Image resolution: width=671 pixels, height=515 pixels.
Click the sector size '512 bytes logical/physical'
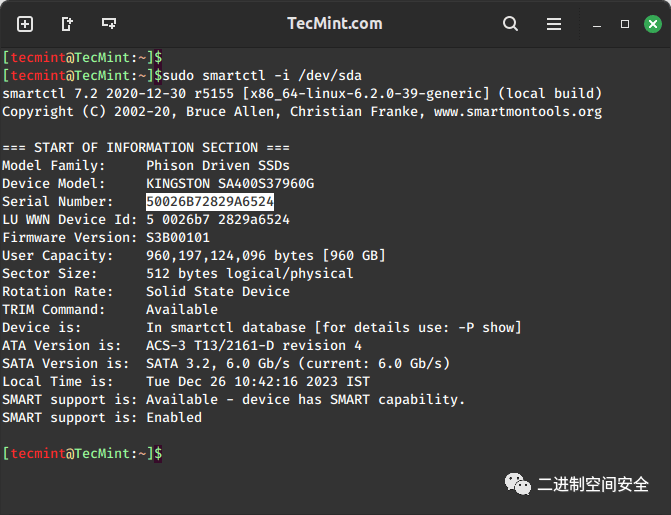250,274
